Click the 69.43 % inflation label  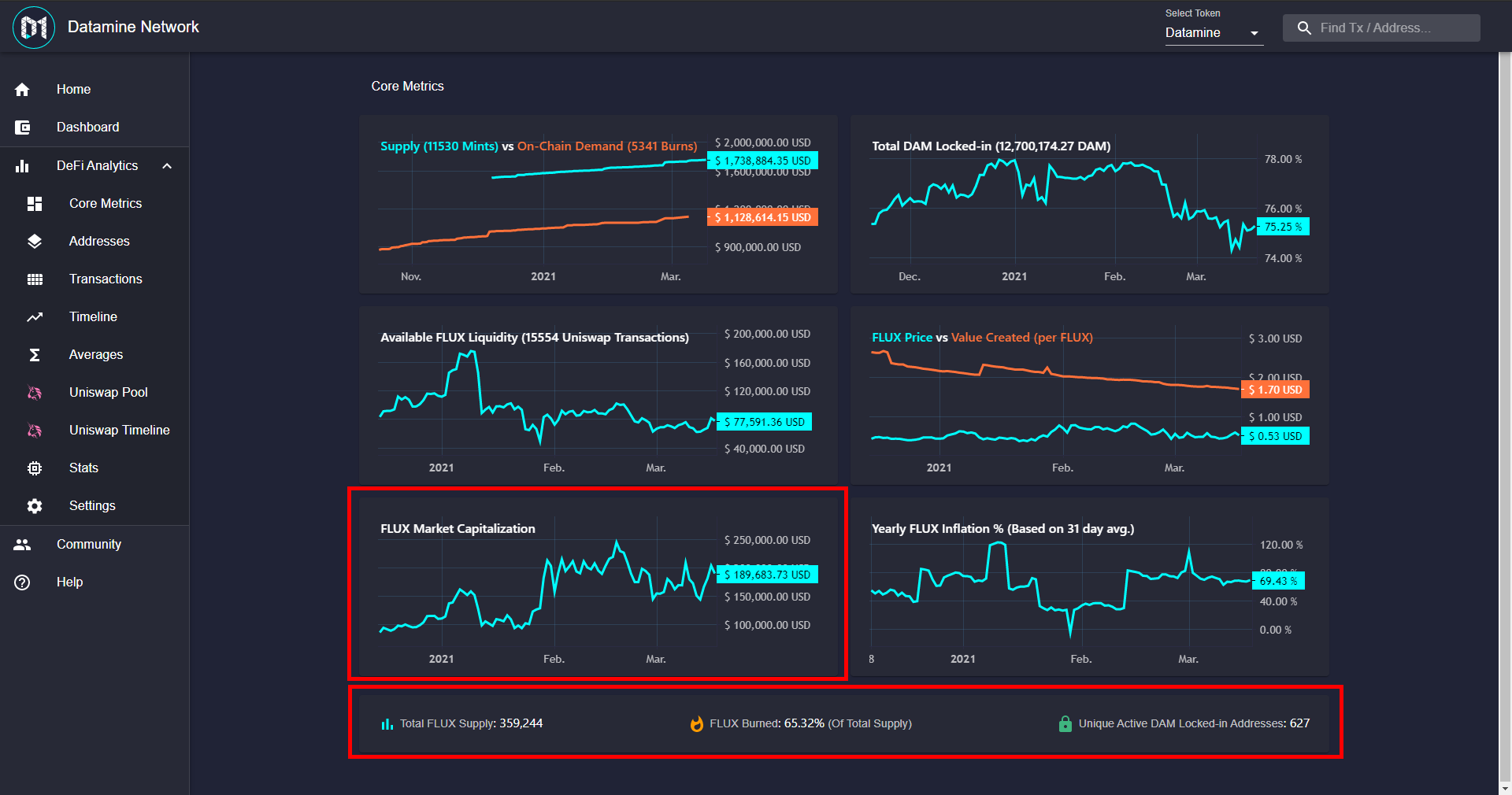coord(1279,582)
